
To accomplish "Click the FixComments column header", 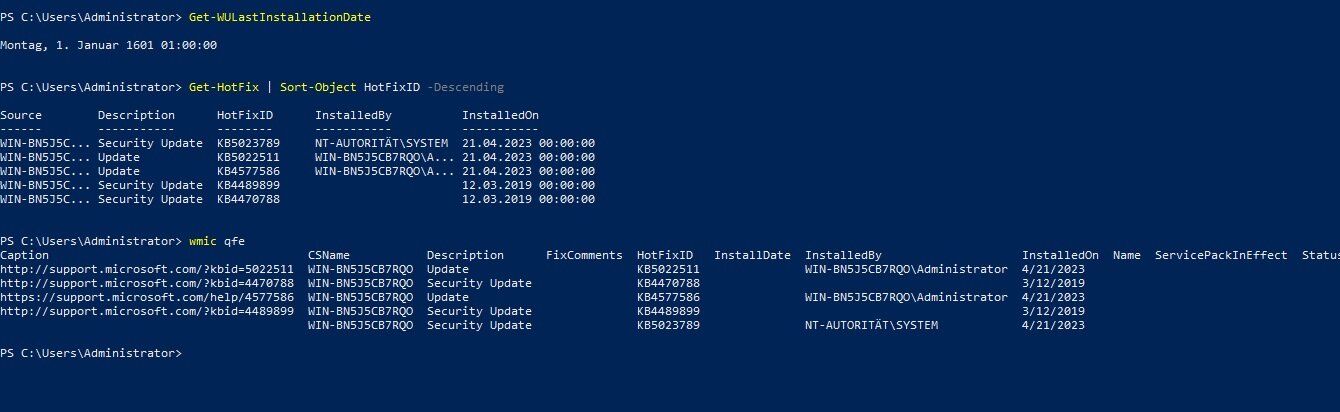I will pyautogui.click(x=584, y=256).
